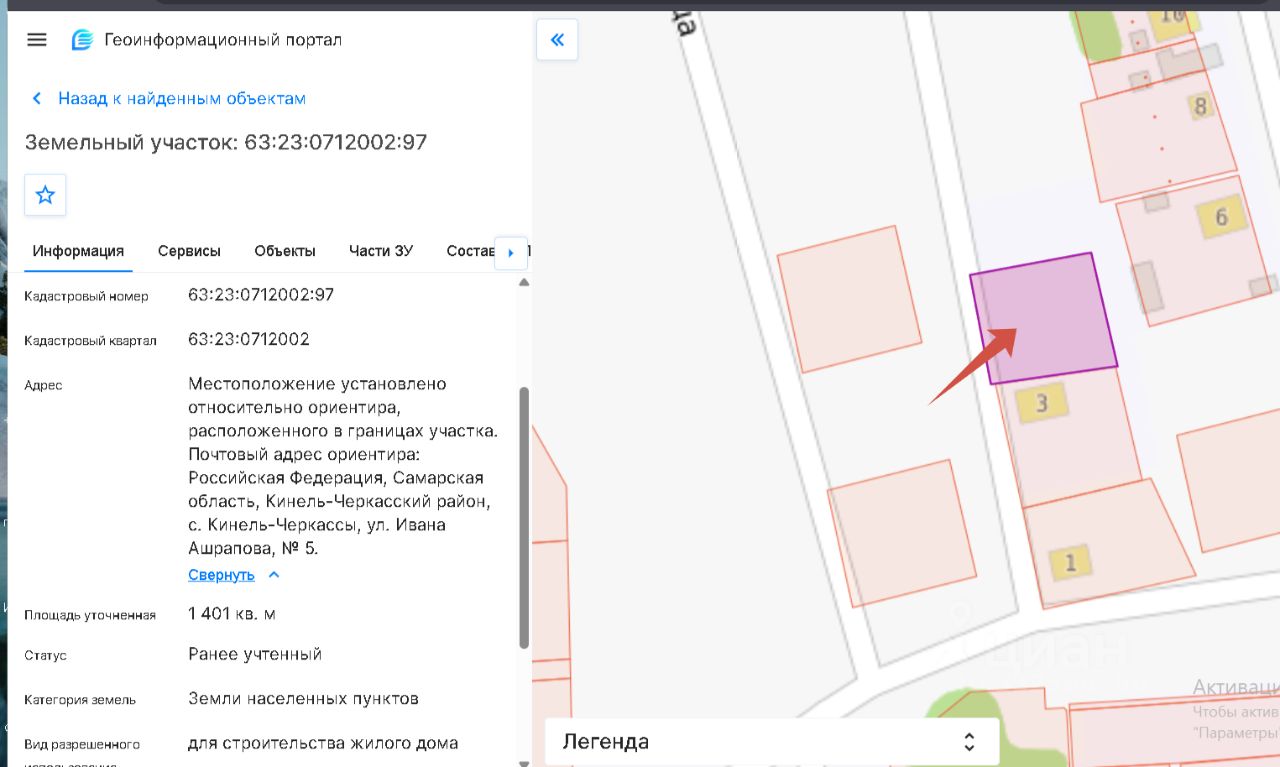The width and height of the screenshot is (1280, 767).
Task: Click scrollbar up arrow in info panel
Action: [x=524, y=283]
